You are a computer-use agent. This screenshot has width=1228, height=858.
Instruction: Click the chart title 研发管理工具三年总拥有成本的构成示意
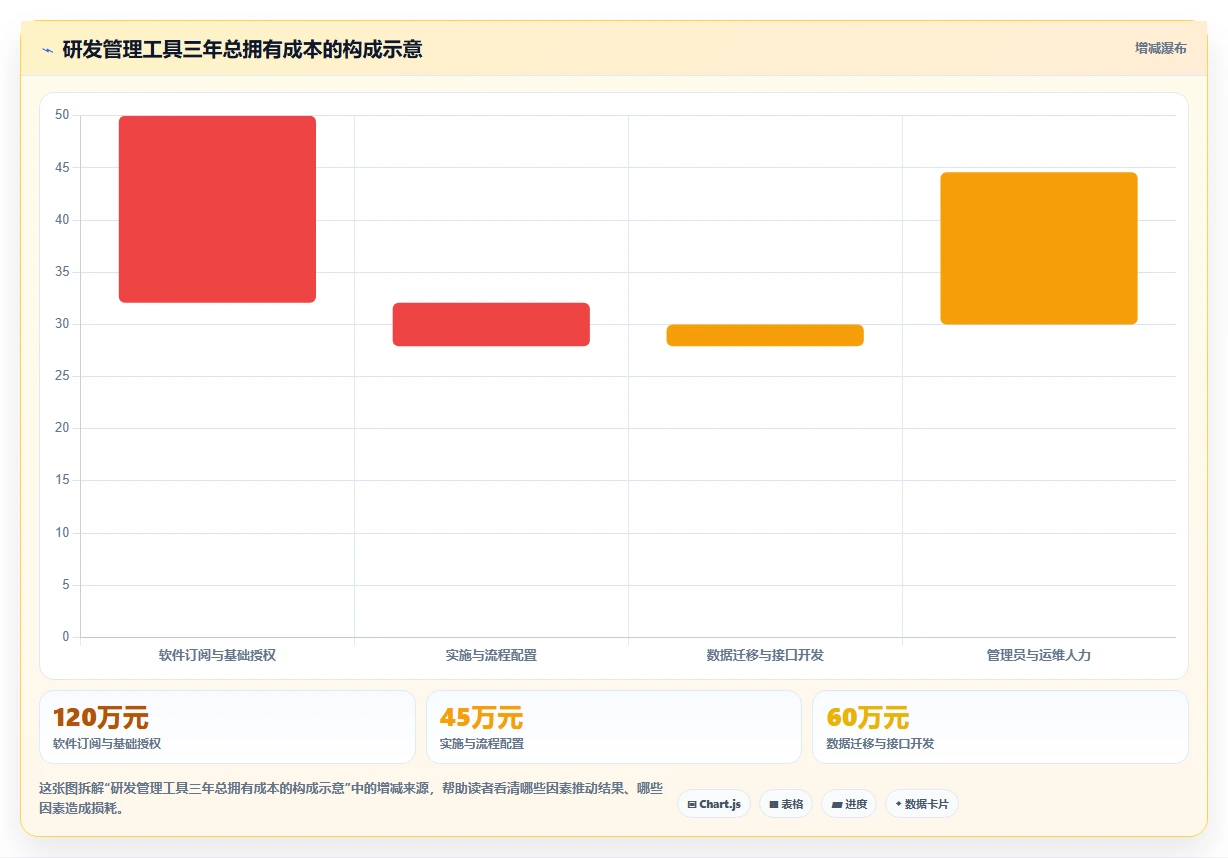point(242,49)
